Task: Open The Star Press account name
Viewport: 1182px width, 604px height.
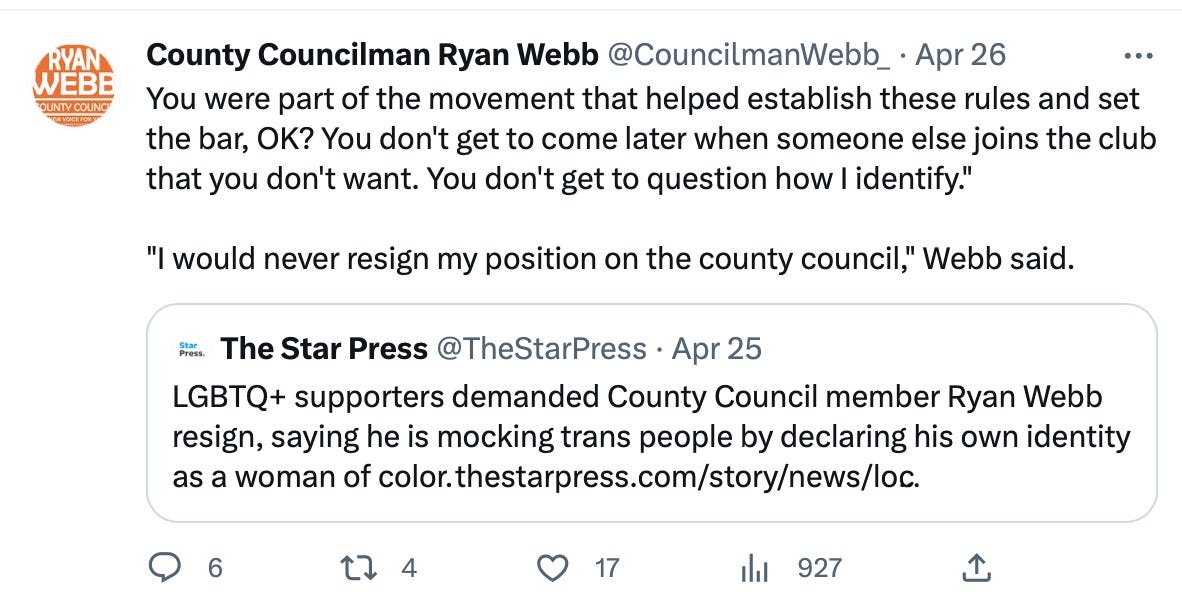Action: point(323,348)
